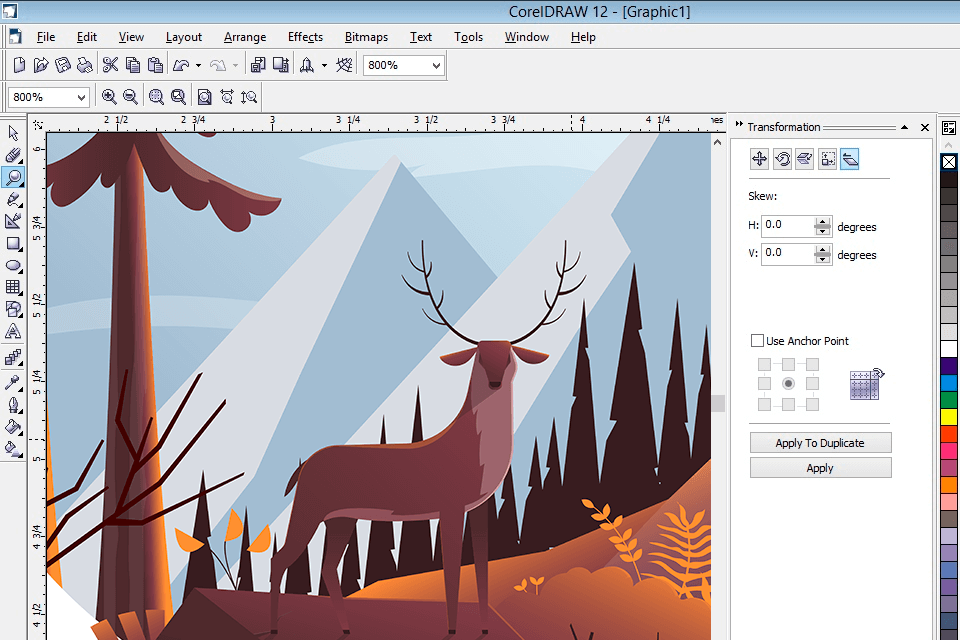Viewport: 960px width, 640px height.
Task: Select the Zoom In tool on toolbar
Action: click(109, 96)
